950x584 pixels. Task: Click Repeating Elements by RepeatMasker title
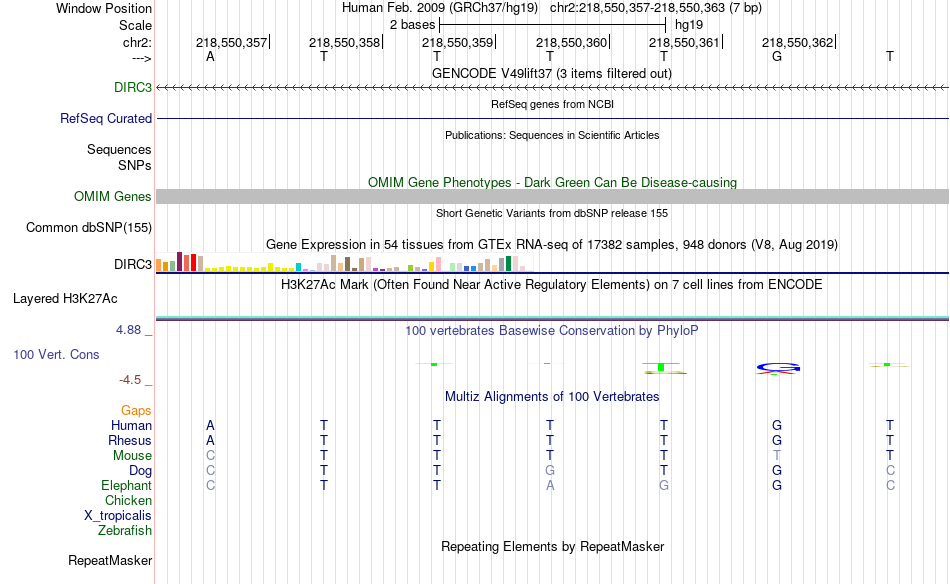click(553, 547)
